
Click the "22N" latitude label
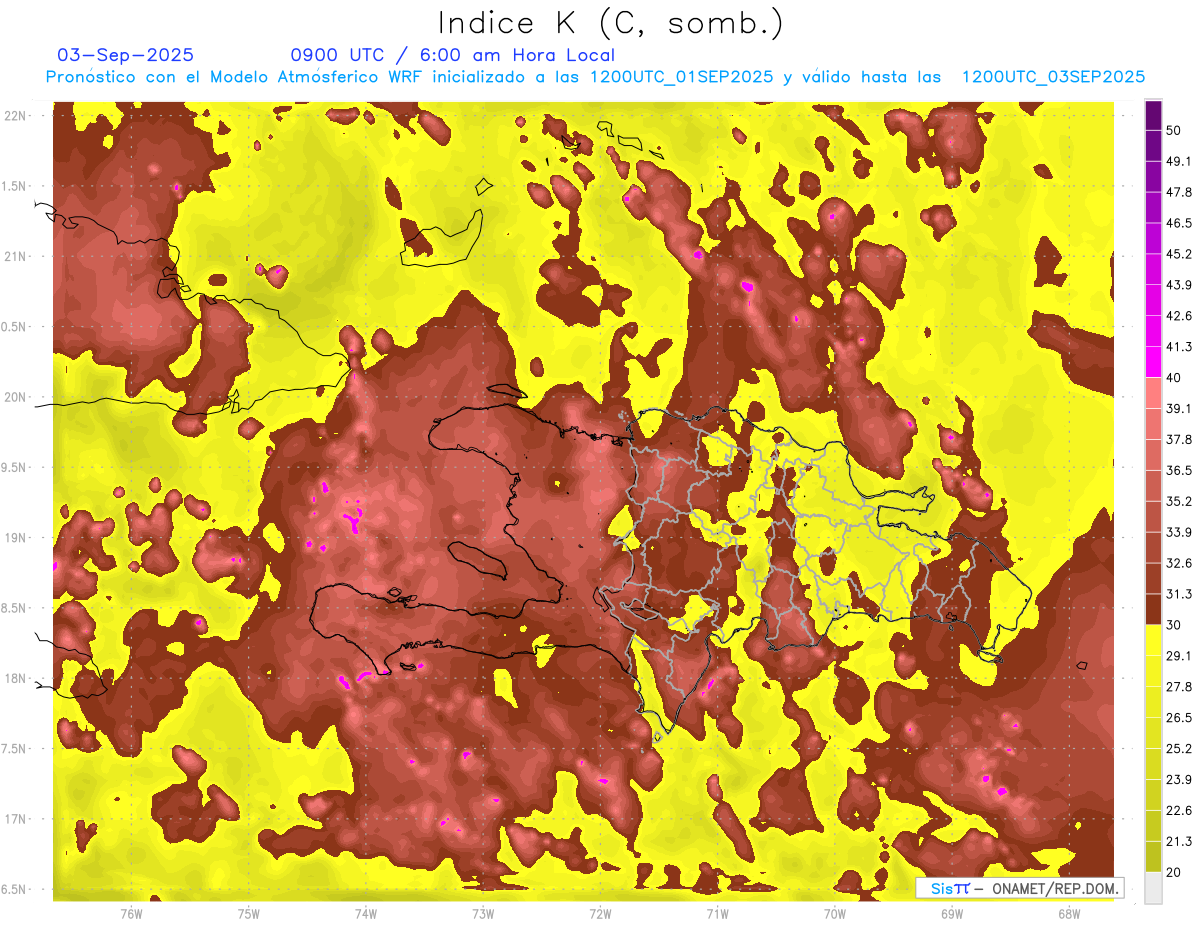coord(14,115)
